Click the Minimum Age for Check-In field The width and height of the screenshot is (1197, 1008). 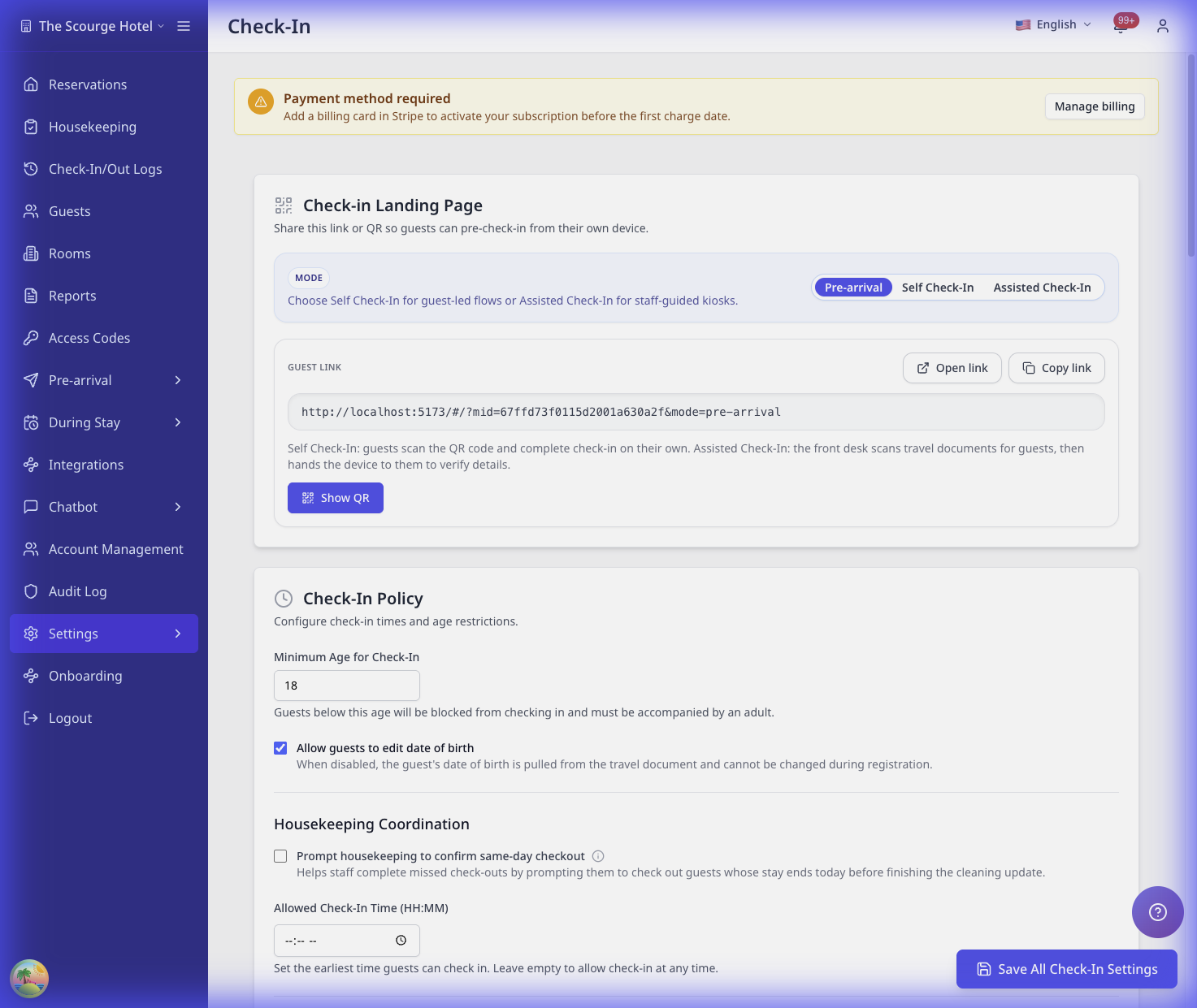(x=346, y=686)
